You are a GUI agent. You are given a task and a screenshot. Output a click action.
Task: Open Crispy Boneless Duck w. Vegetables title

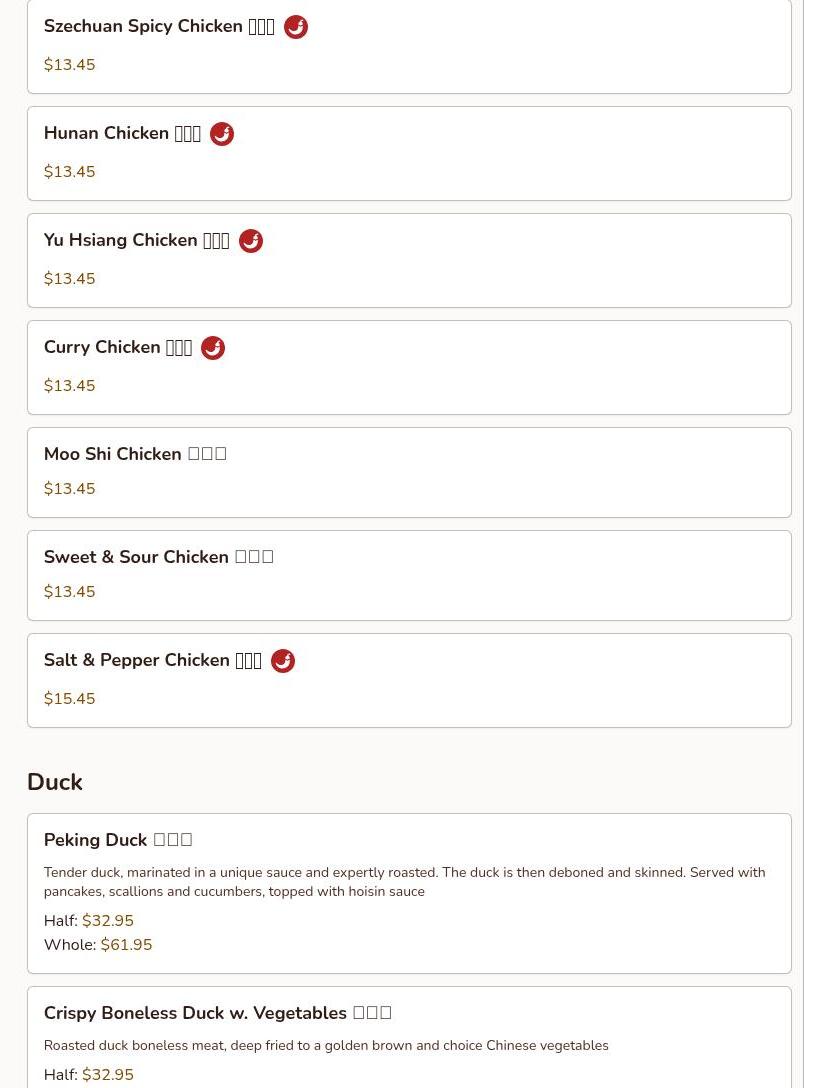(x=218, y=1013)
